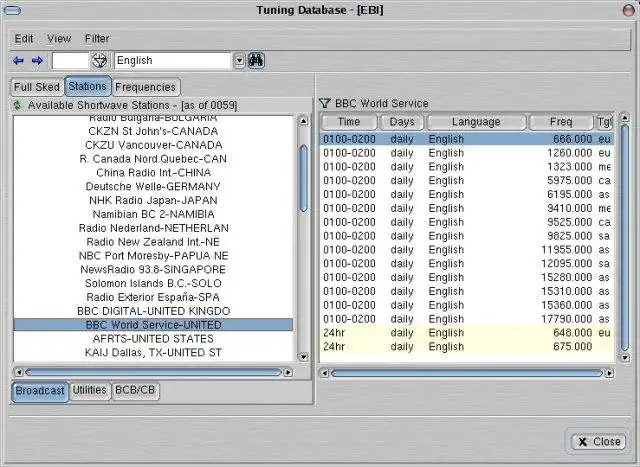
Task: Click schedule table scroll left arrow
Action: (x=324, y=373)
